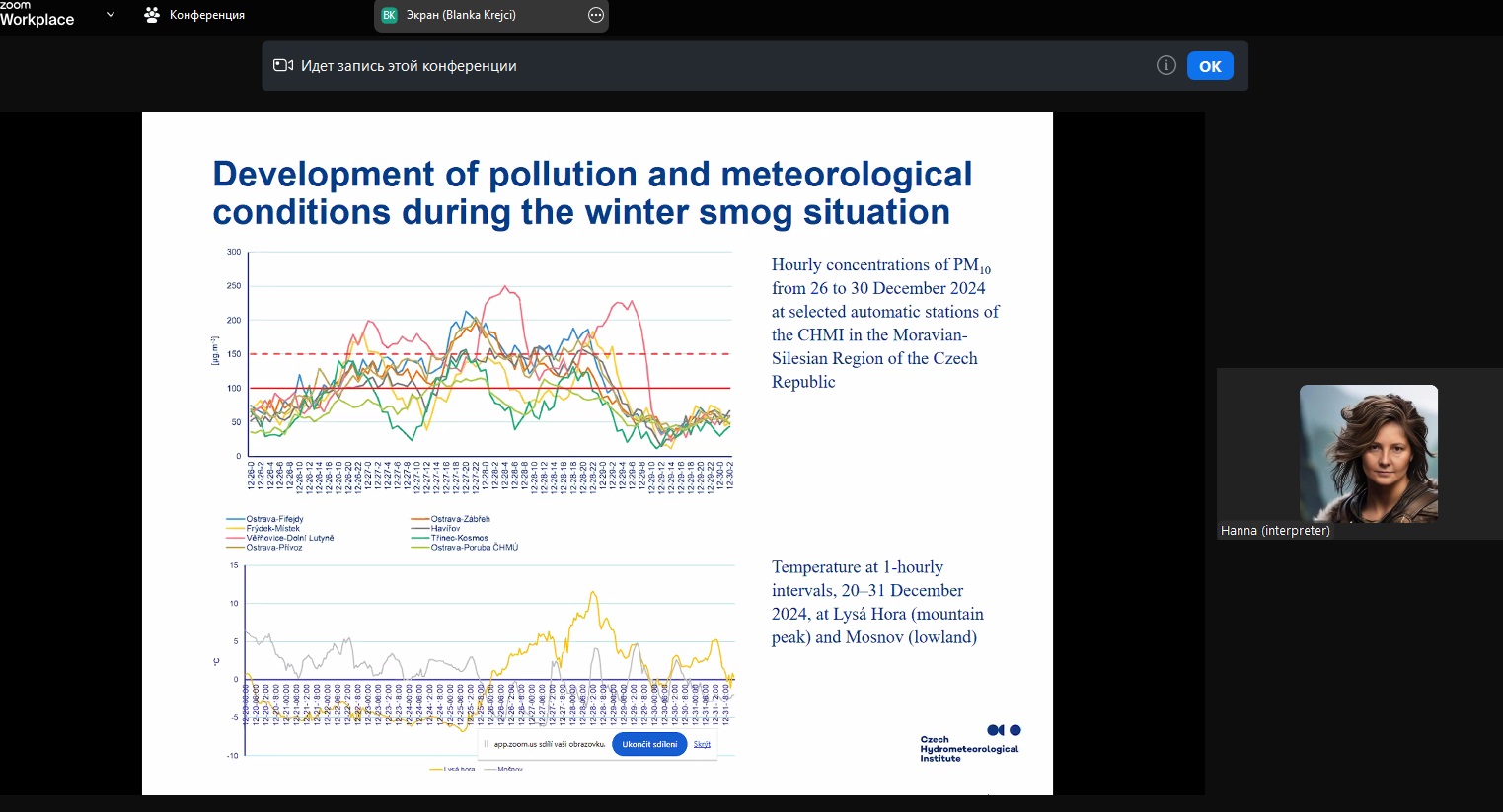Select the Экран (Blanka Krejci) tab
The image size is (1503, 812).
click(461, 15)
